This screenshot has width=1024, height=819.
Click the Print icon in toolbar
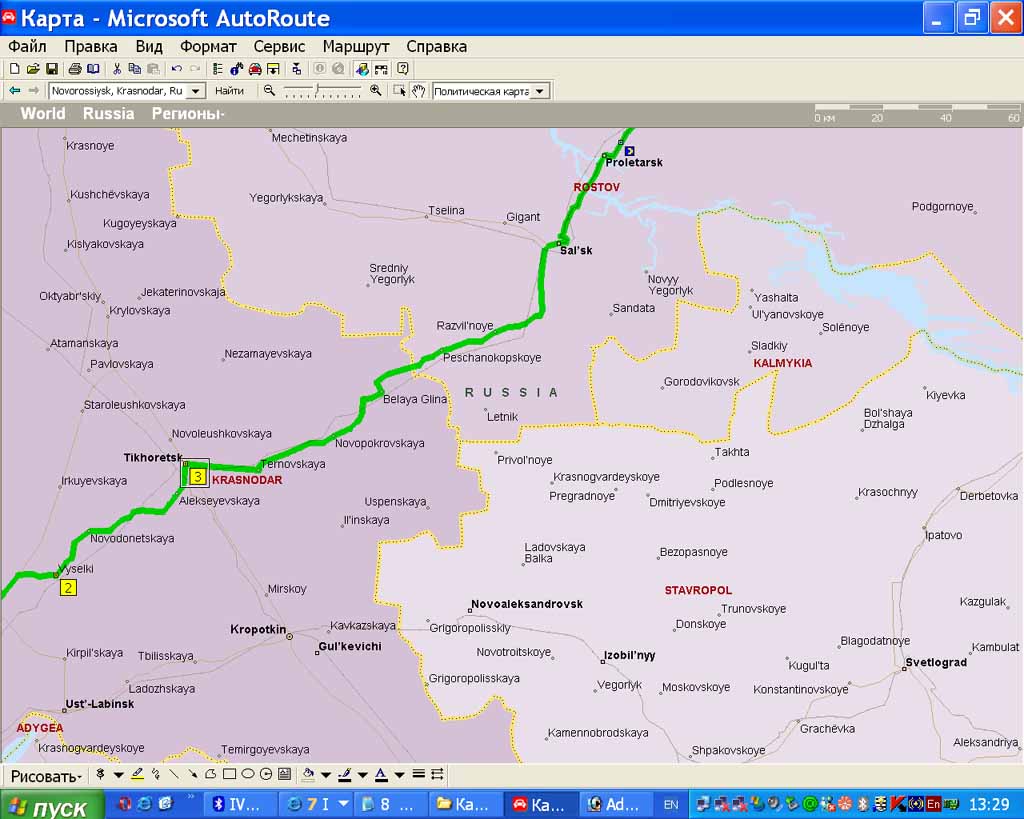pos(75,69)
